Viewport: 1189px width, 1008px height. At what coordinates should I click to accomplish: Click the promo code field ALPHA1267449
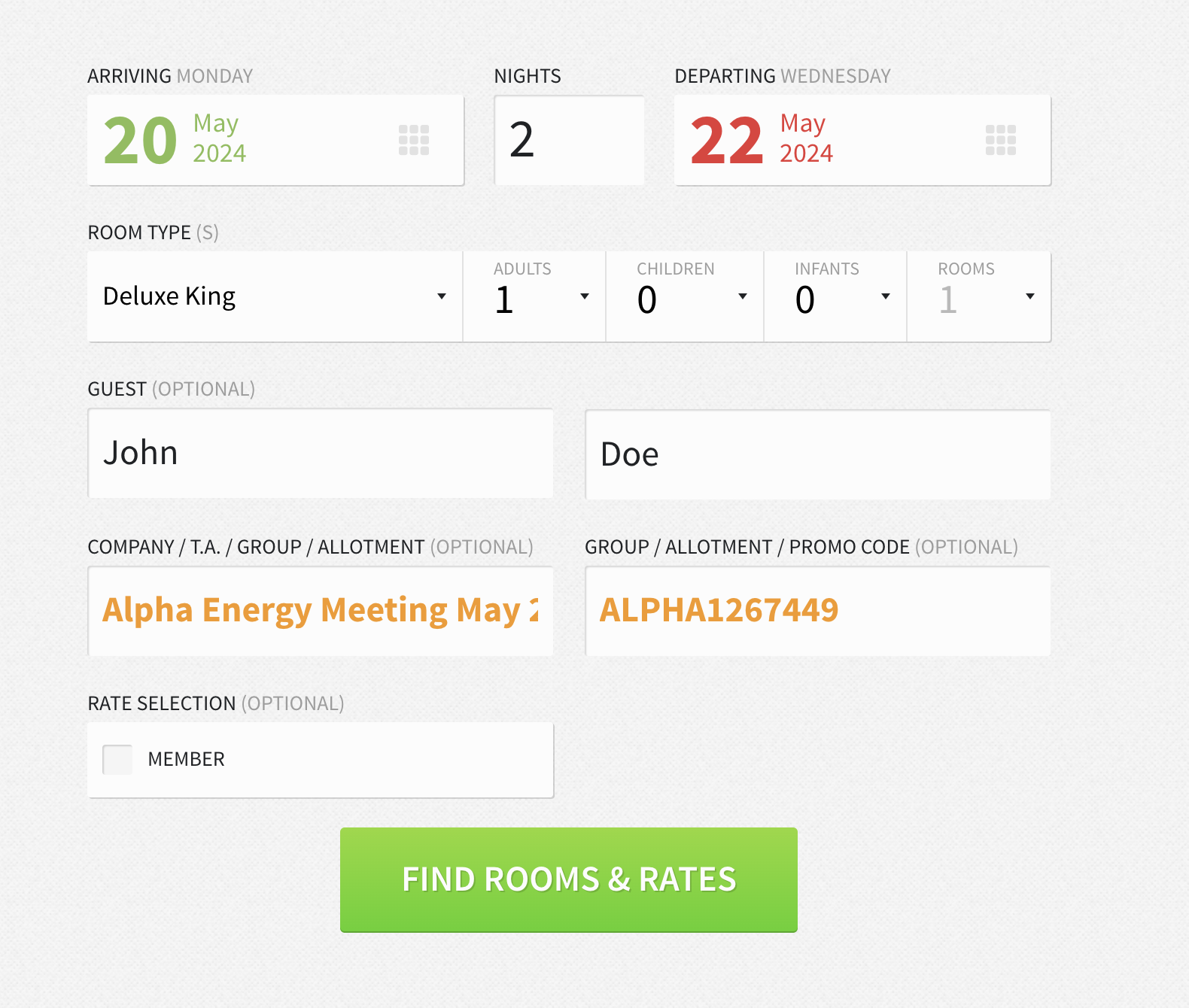click(817, 610)
